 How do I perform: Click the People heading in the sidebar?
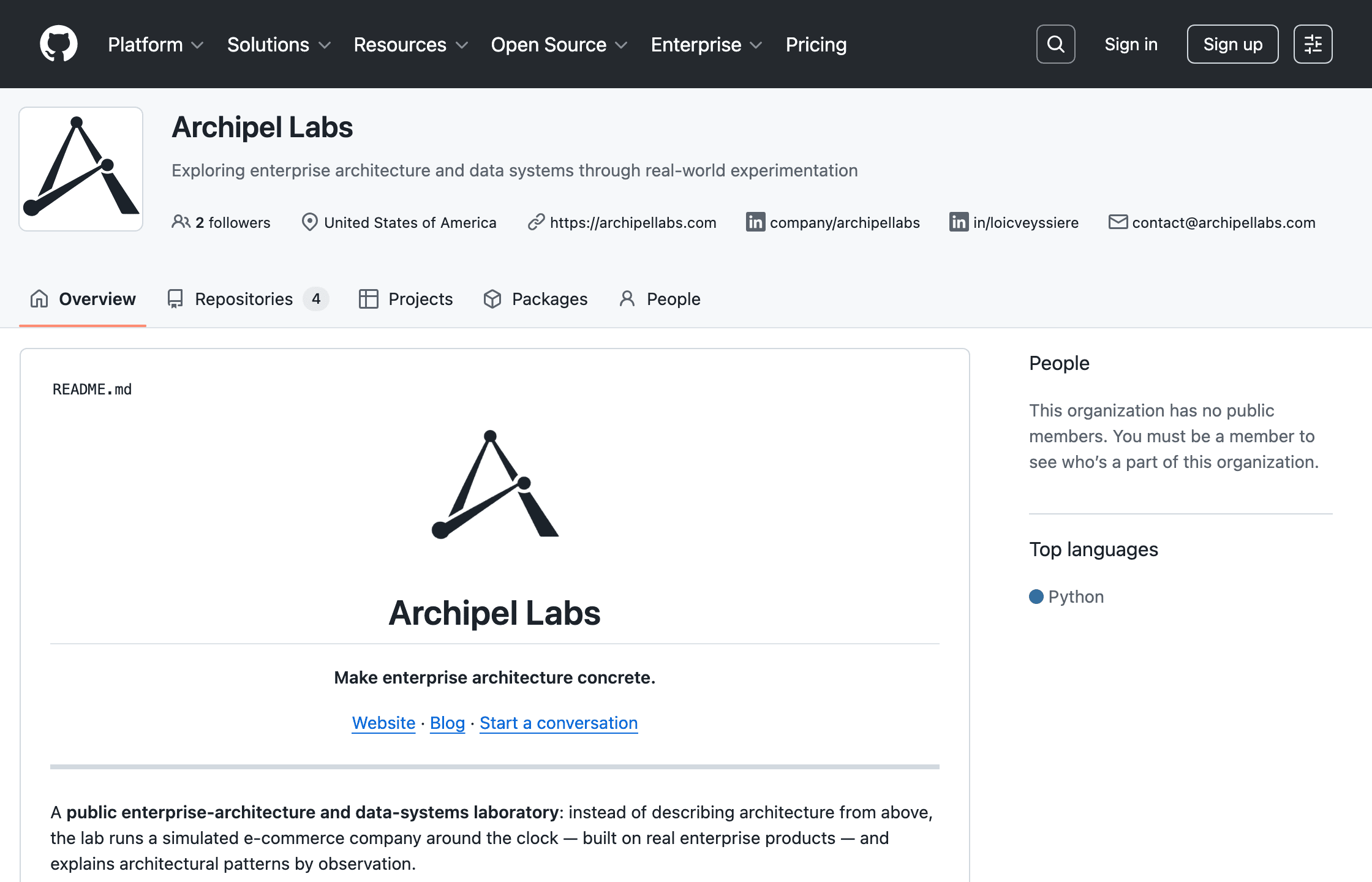click(1059, 363)
